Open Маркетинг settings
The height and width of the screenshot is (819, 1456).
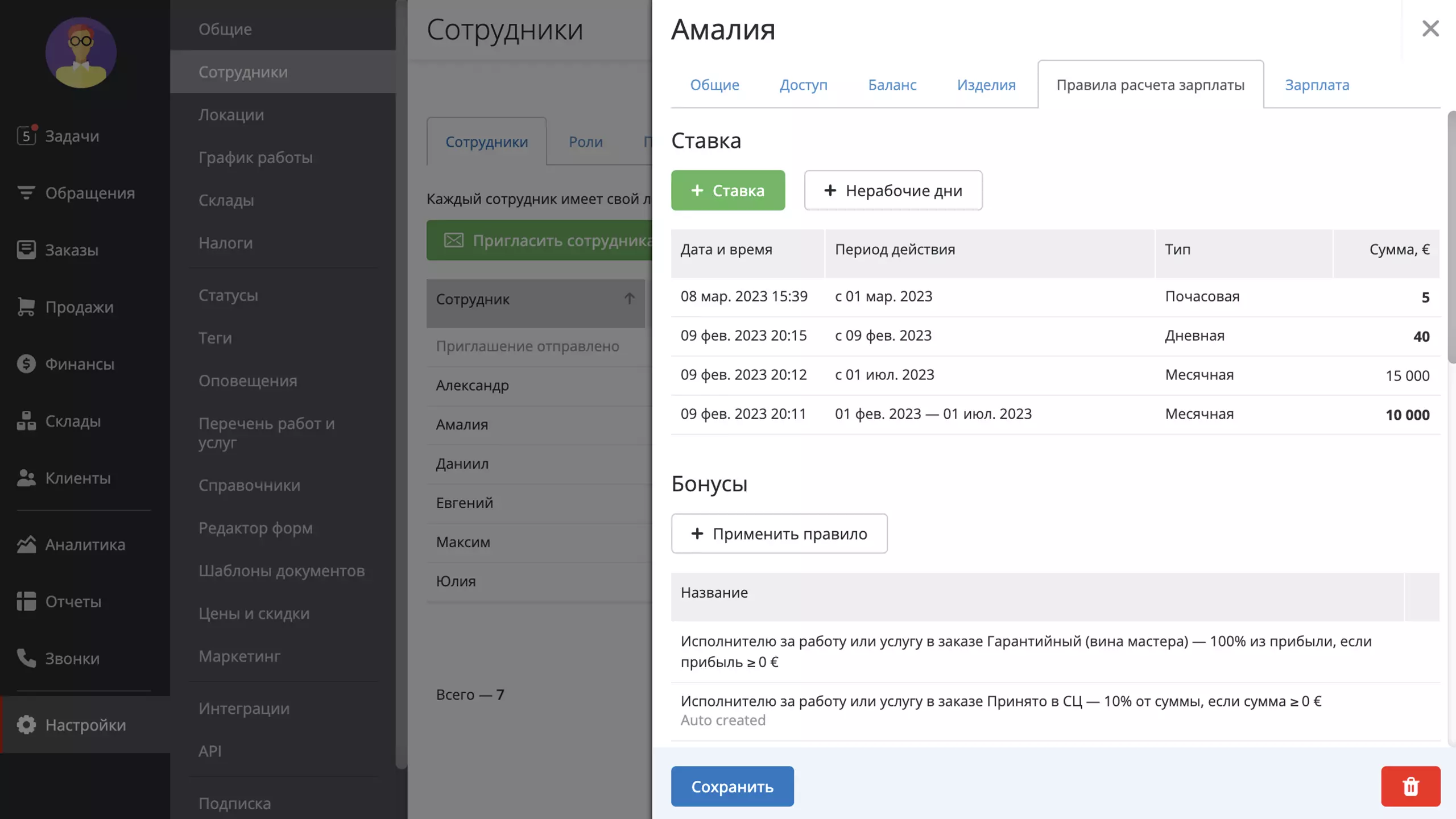click(283, 656)
